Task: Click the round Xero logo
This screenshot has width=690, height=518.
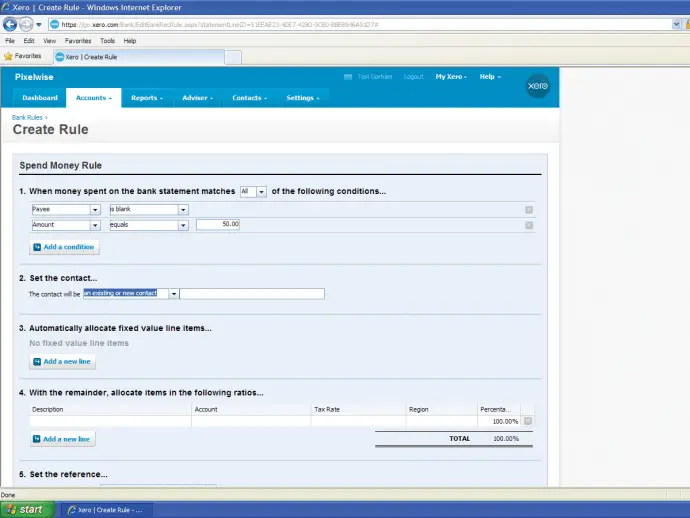Action: pyautogui.click(x=538, y=85)
